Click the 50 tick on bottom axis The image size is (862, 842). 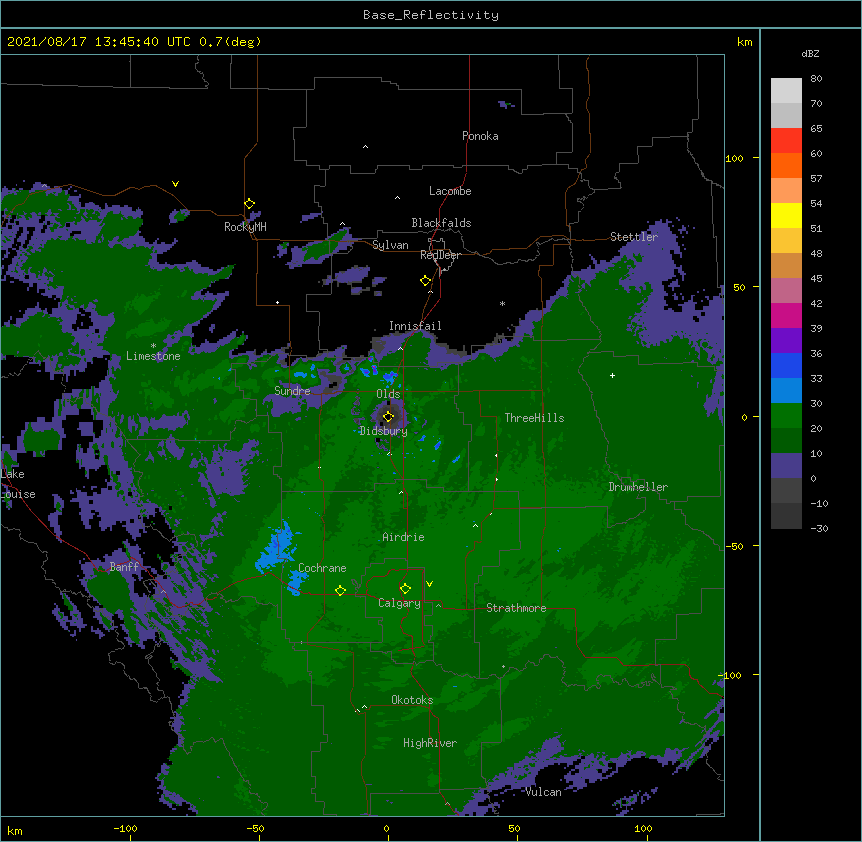coord(514,828)
